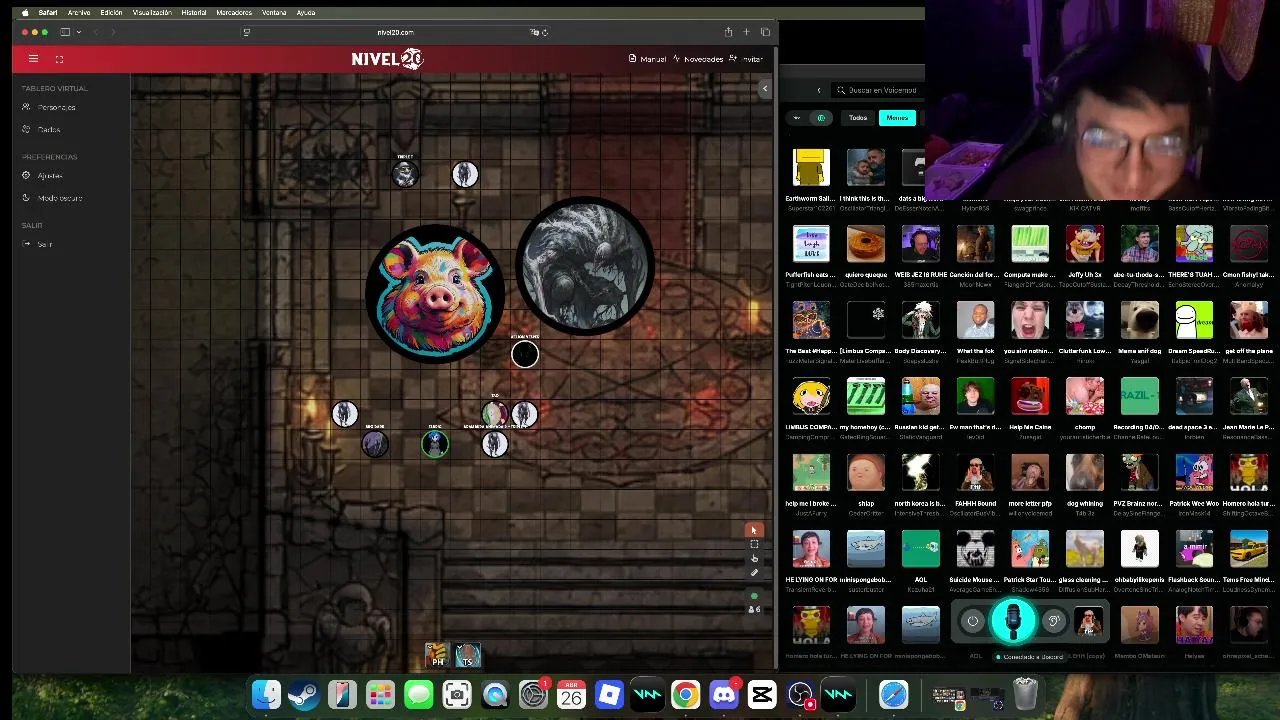Viewport: 1280px width, 720px height.
Task: Collapse the right panel arrow on the board
Action: pos(764,89)
